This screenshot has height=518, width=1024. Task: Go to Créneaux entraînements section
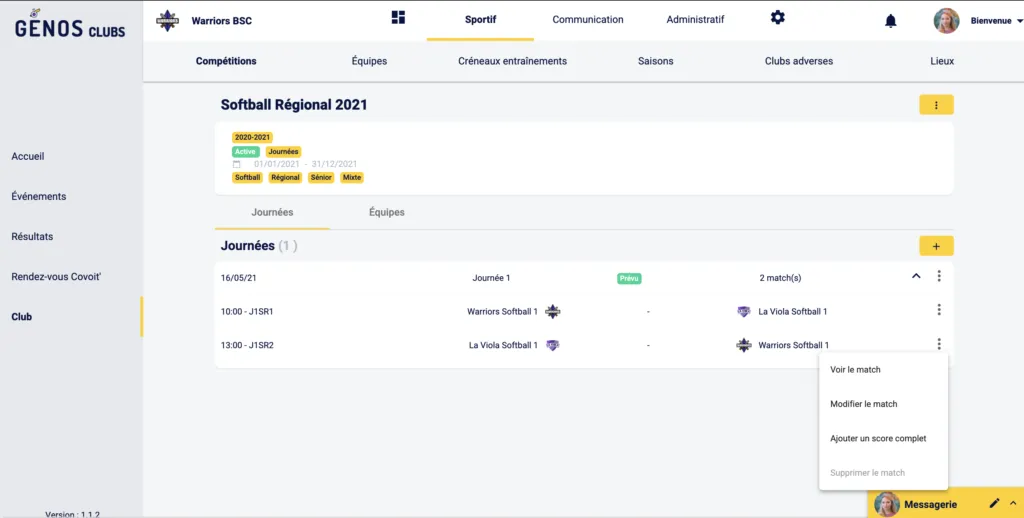[512, 61]
